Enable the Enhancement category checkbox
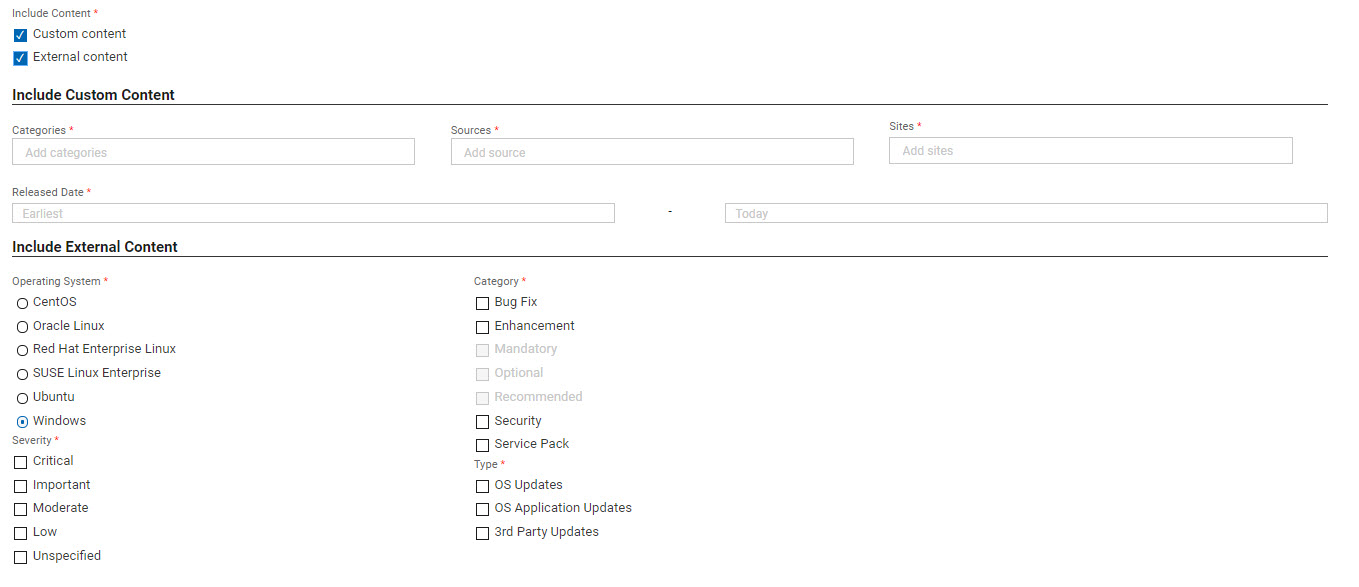 tap(483, 327)
